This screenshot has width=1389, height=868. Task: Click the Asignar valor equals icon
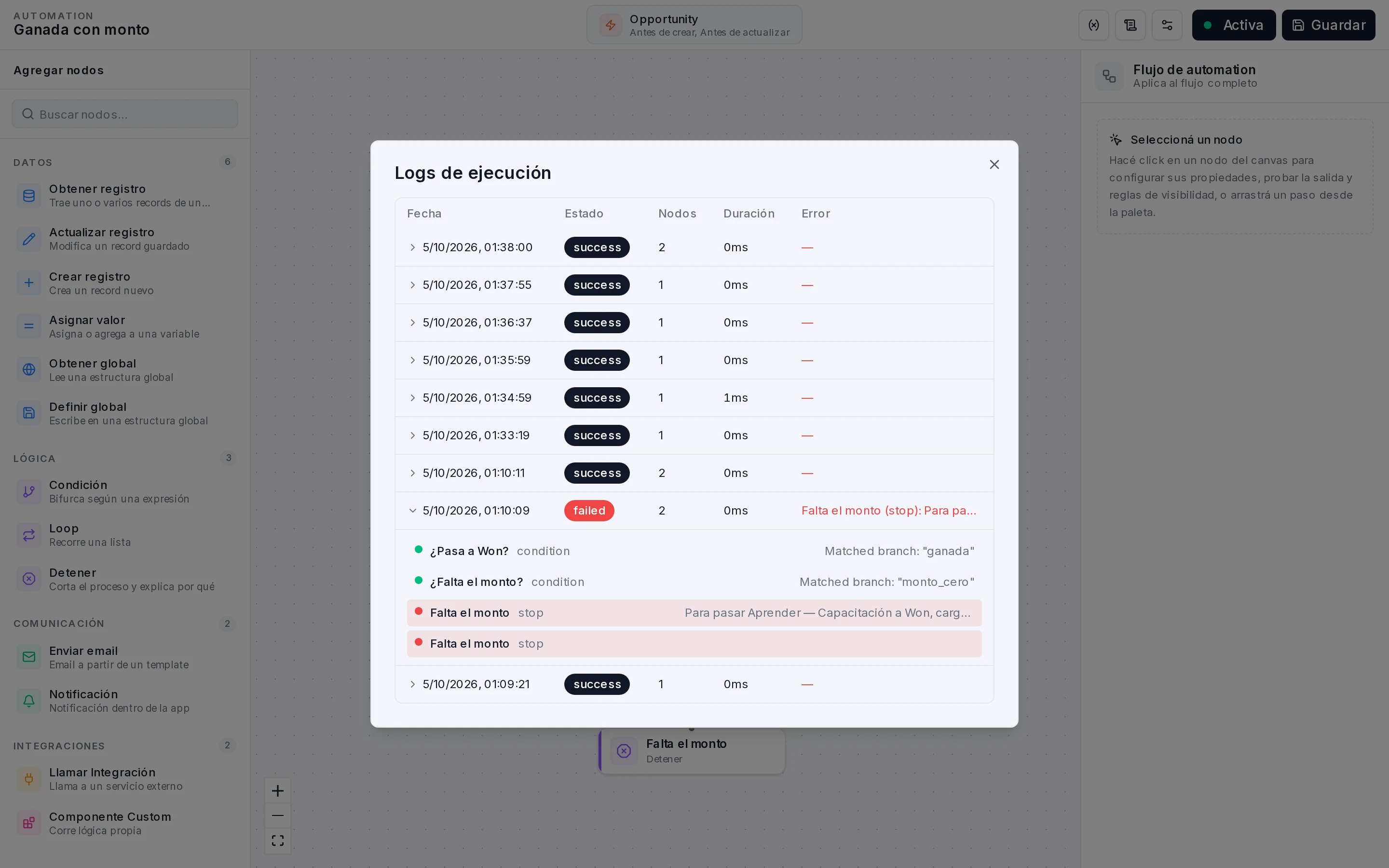29,326
